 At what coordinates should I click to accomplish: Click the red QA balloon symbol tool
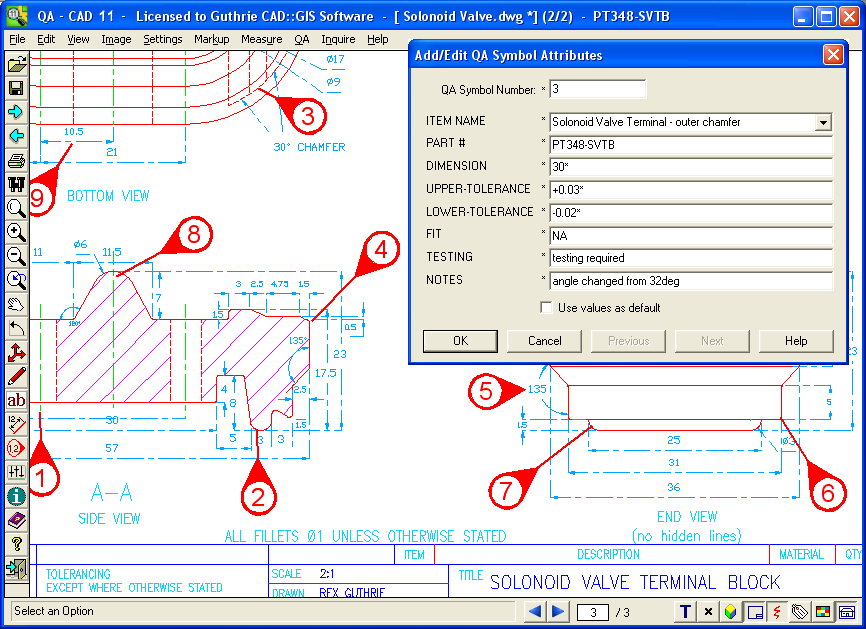[x=17, y=448]
